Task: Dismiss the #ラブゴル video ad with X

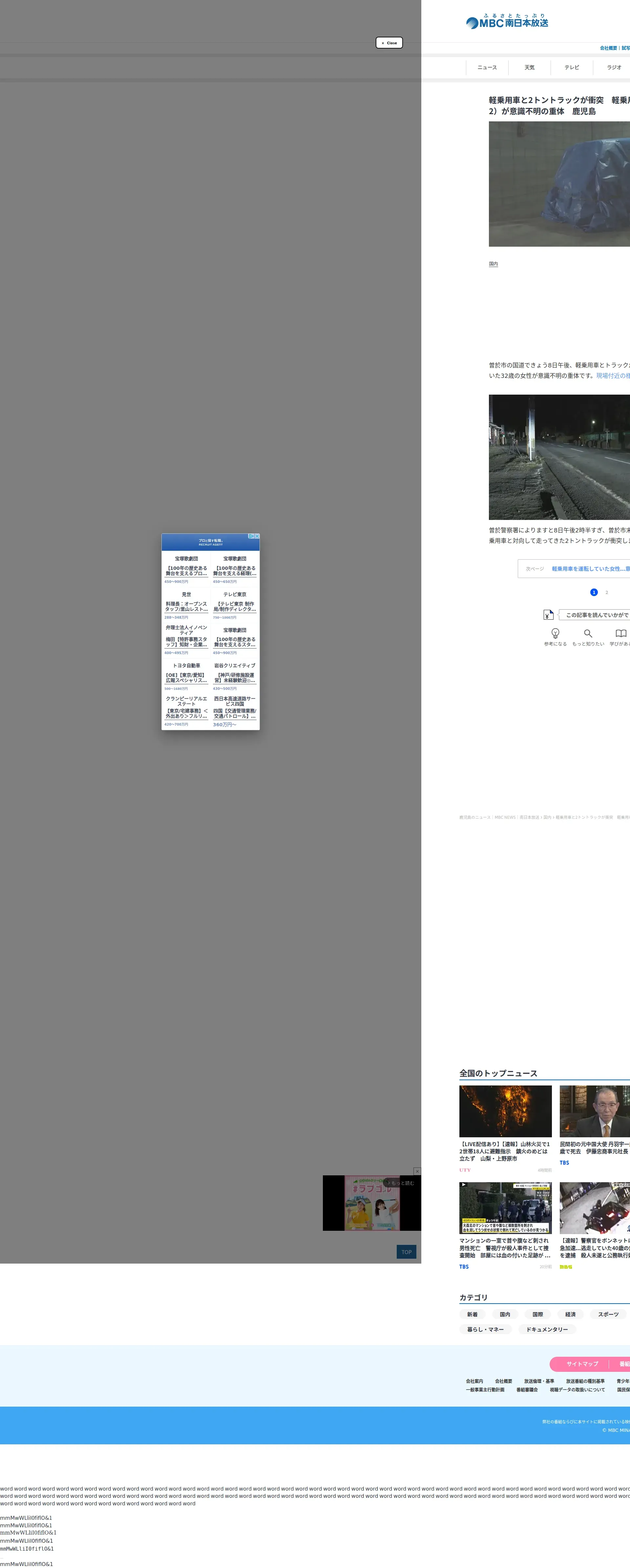Action: [x=417, y=1171]
